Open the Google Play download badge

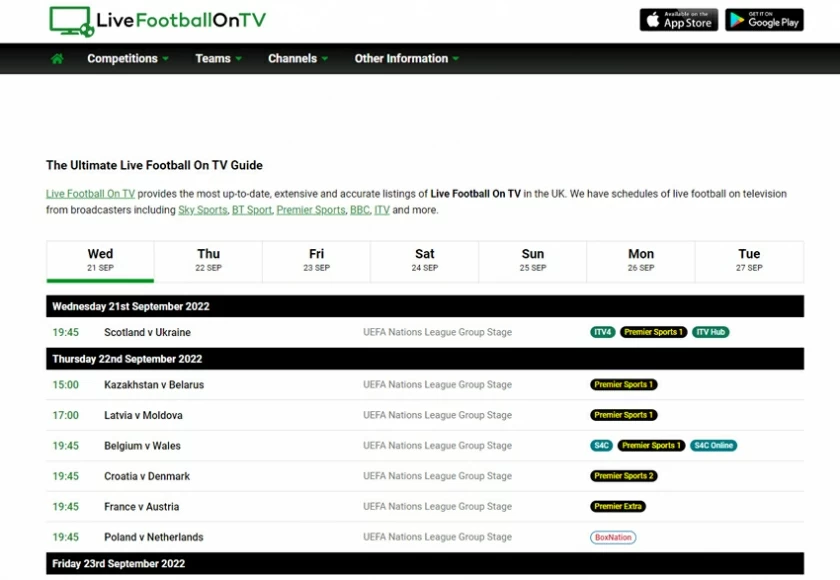tap(764, 19)
